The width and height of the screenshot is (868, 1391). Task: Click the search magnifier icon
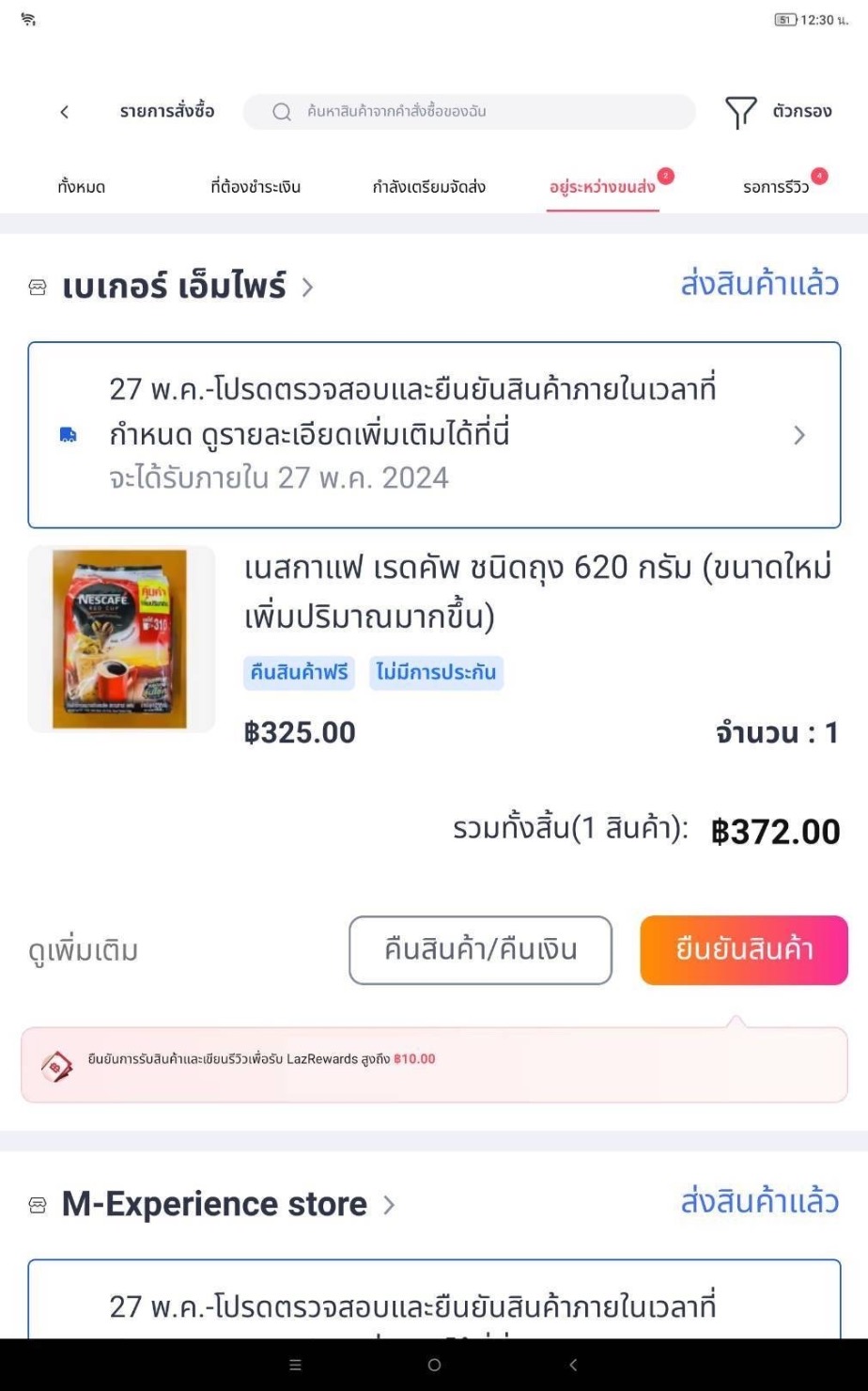click(281, 112)
